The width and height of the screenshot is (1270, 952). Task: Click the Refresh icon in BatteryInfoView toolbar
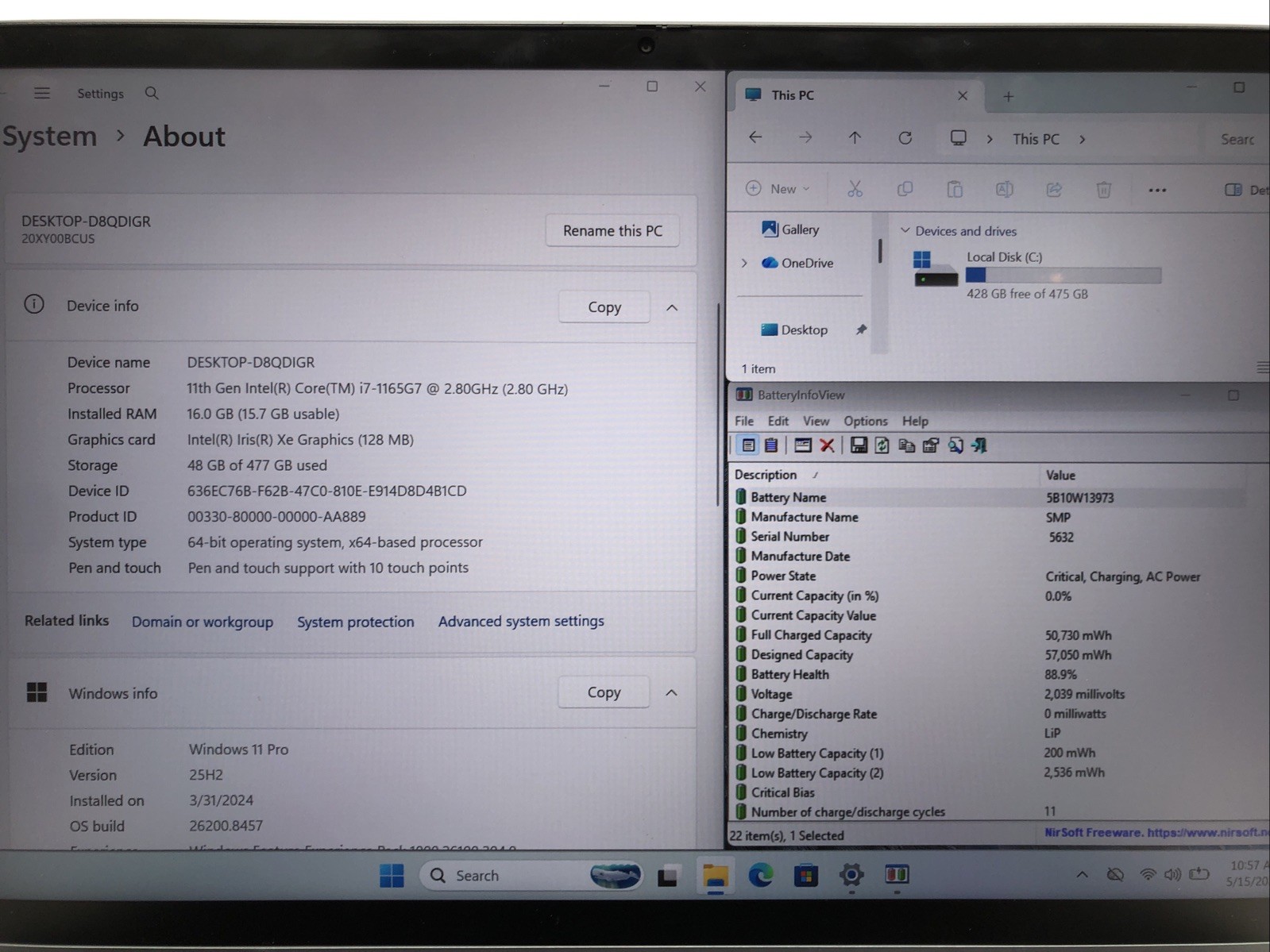pyautogui.click(x=882, y=445)
